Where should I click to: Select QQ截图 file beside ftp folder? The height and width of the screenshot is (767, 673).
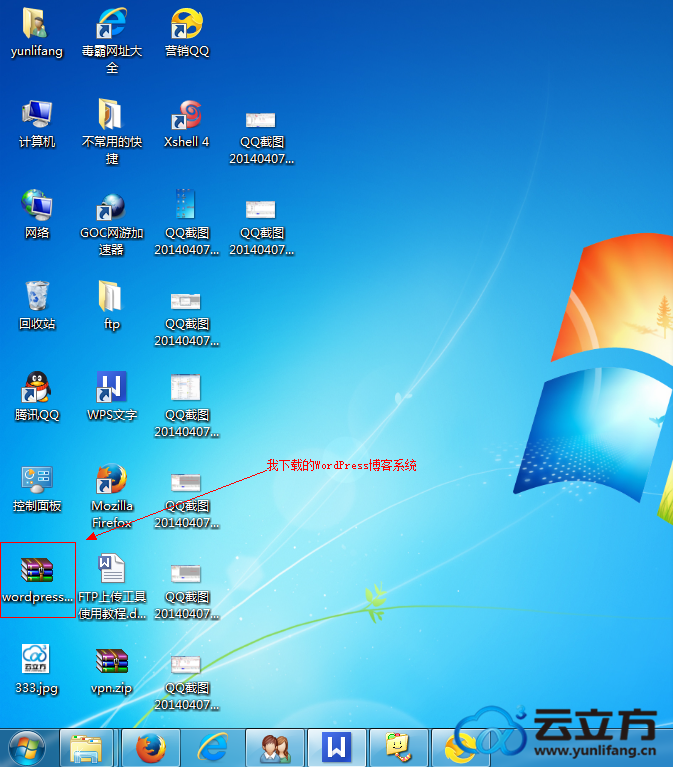pyautogui.click(x=187, y=319)
